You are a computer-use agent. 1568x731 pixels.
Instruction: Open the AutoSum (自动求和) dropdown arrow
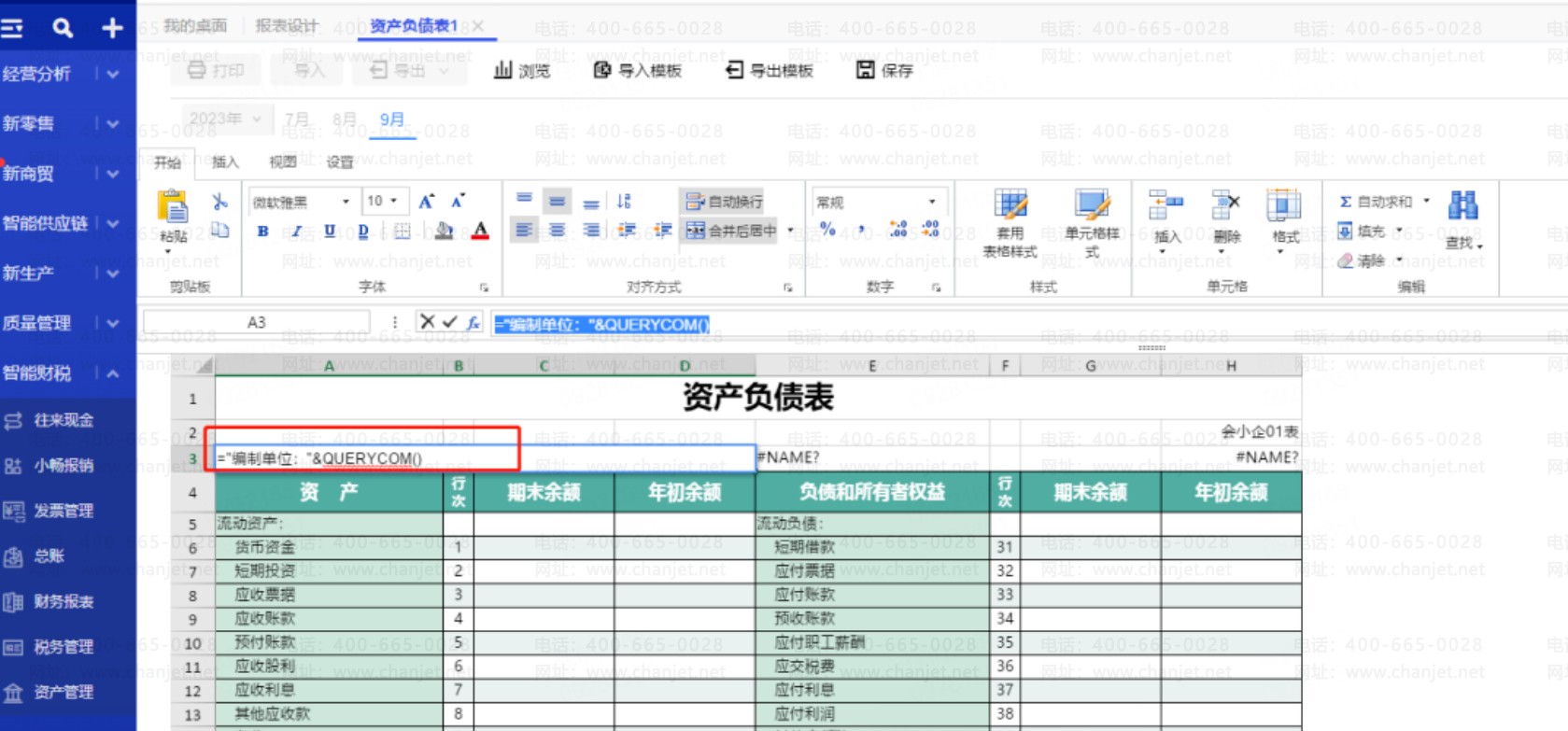point(1426,201)
